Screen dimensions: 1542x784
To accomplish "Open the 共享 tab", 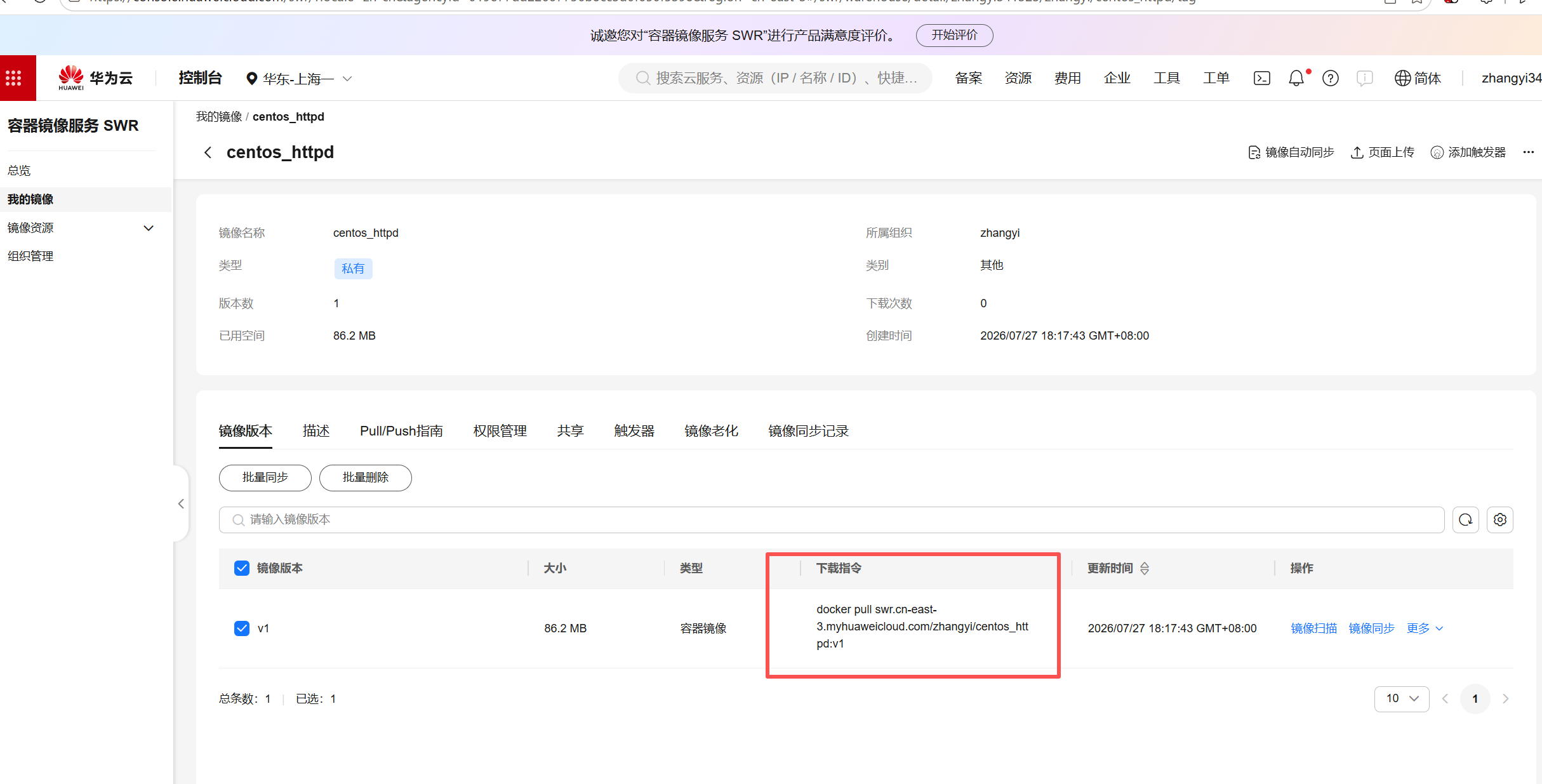I will (571, 431).
